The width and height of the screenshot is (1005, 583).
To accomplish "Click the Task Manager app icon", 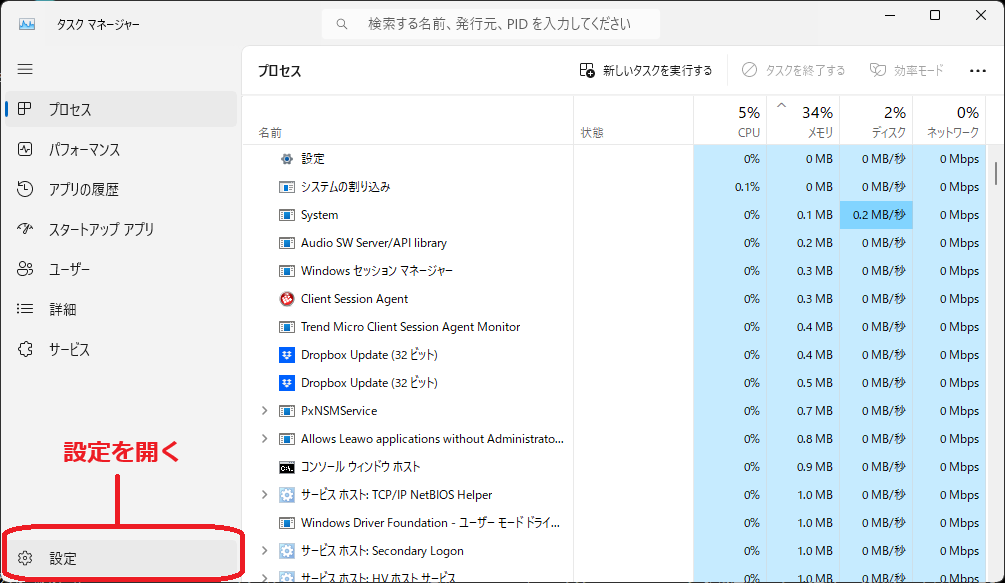I will click(x=25, y=22).
